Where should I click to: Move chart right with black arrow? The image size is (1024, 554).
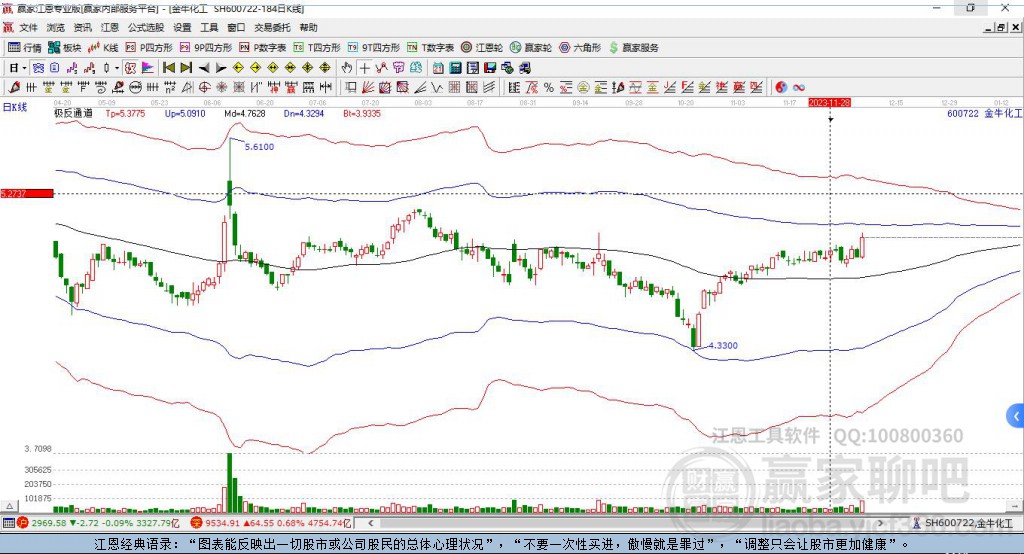[x=221, y=68]
